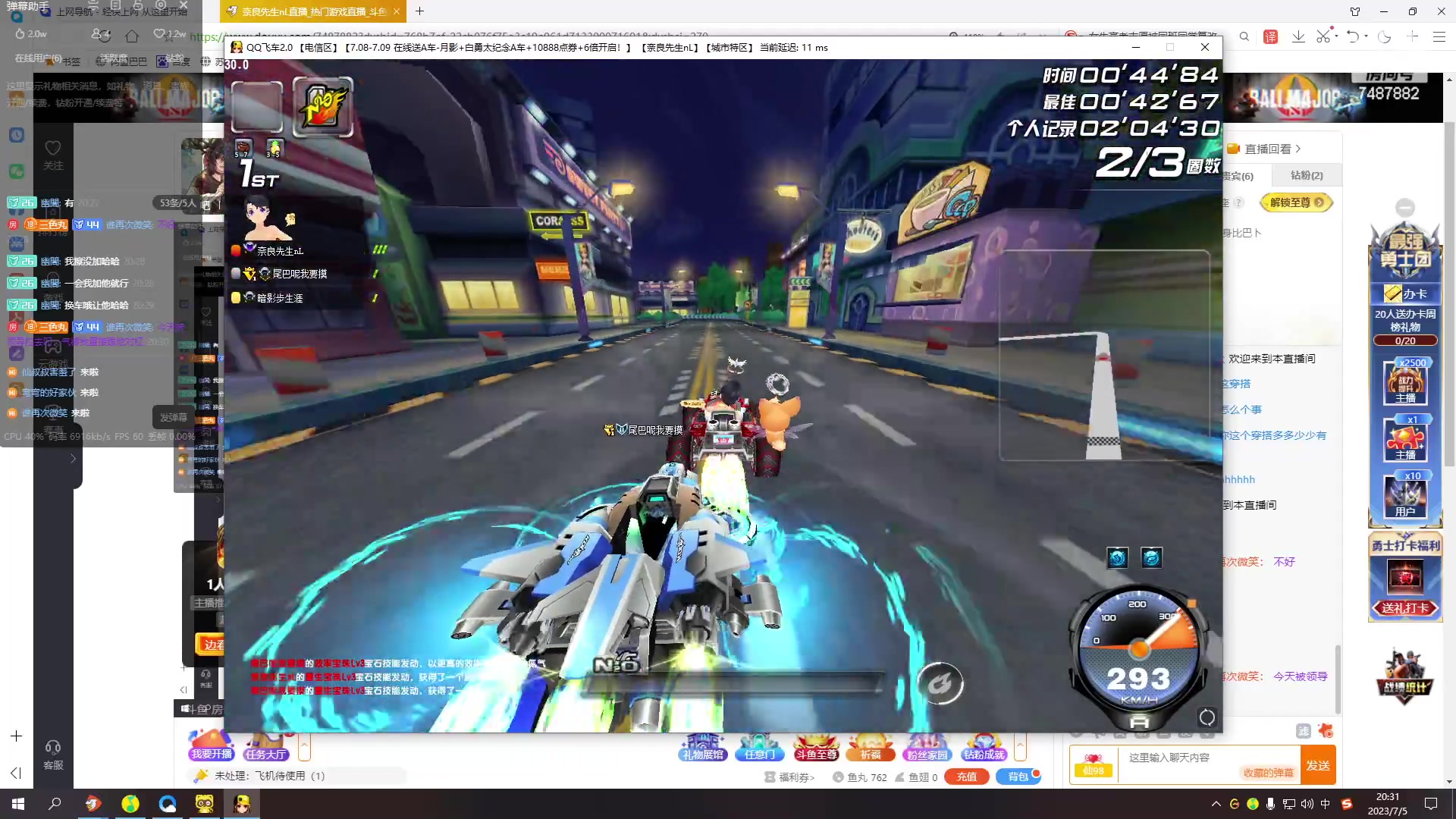Switch to 奈良先生nL直播 browser tab
Viewport: 1456px width, 819px height.
point(313,11)
